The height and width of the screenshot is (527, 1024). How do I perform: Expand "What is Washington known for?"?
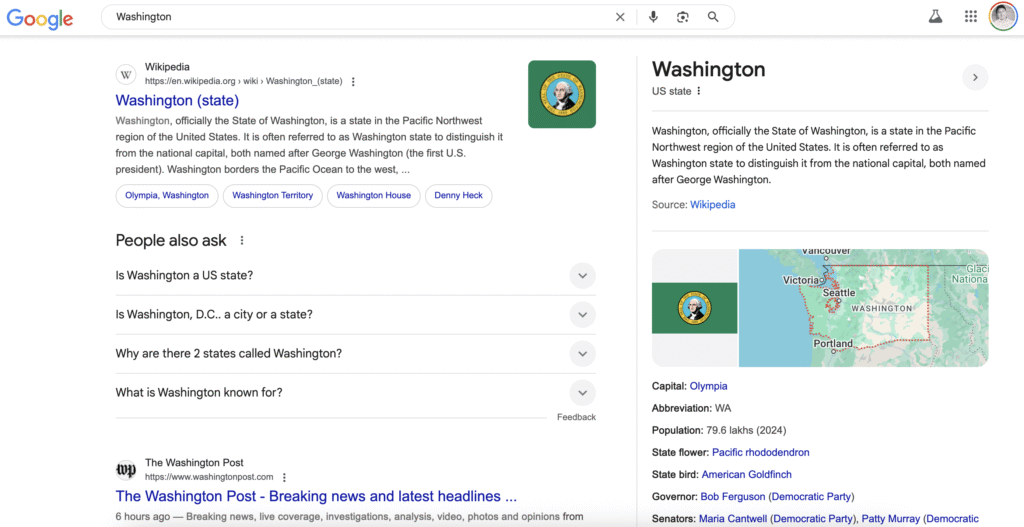(582, 393)
